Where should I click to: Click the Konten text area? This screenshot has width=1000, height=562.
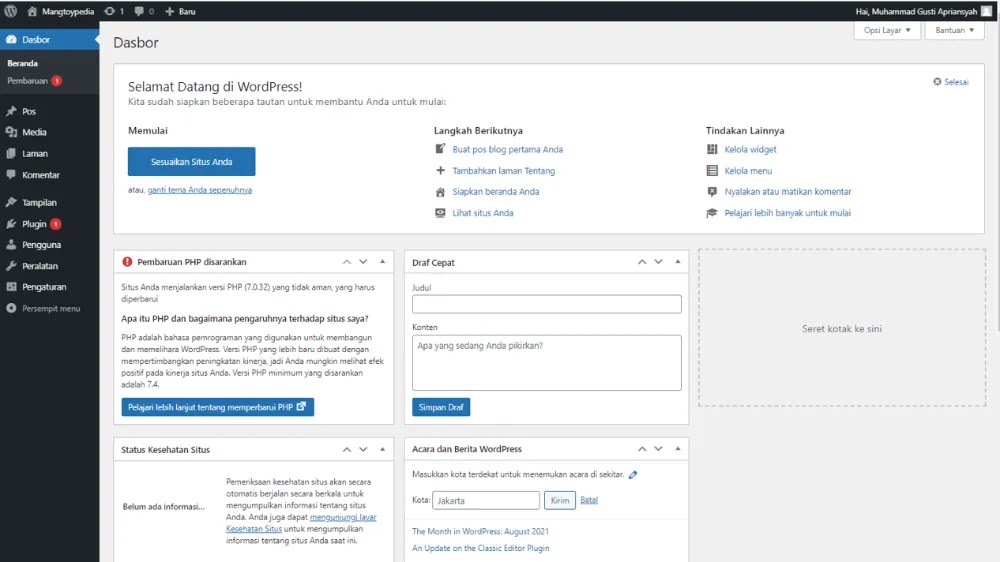(x=547, y=362)
